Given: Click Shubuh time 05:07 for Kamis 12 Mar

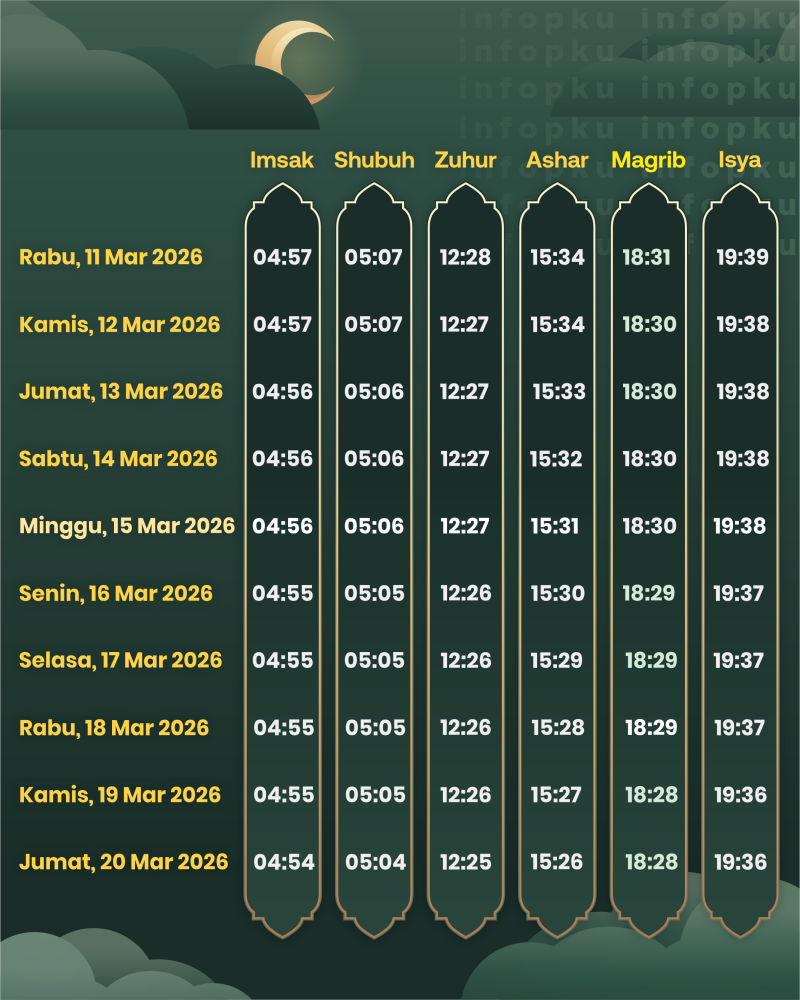Looking at the screenshot, I should [x=373, y=325].
